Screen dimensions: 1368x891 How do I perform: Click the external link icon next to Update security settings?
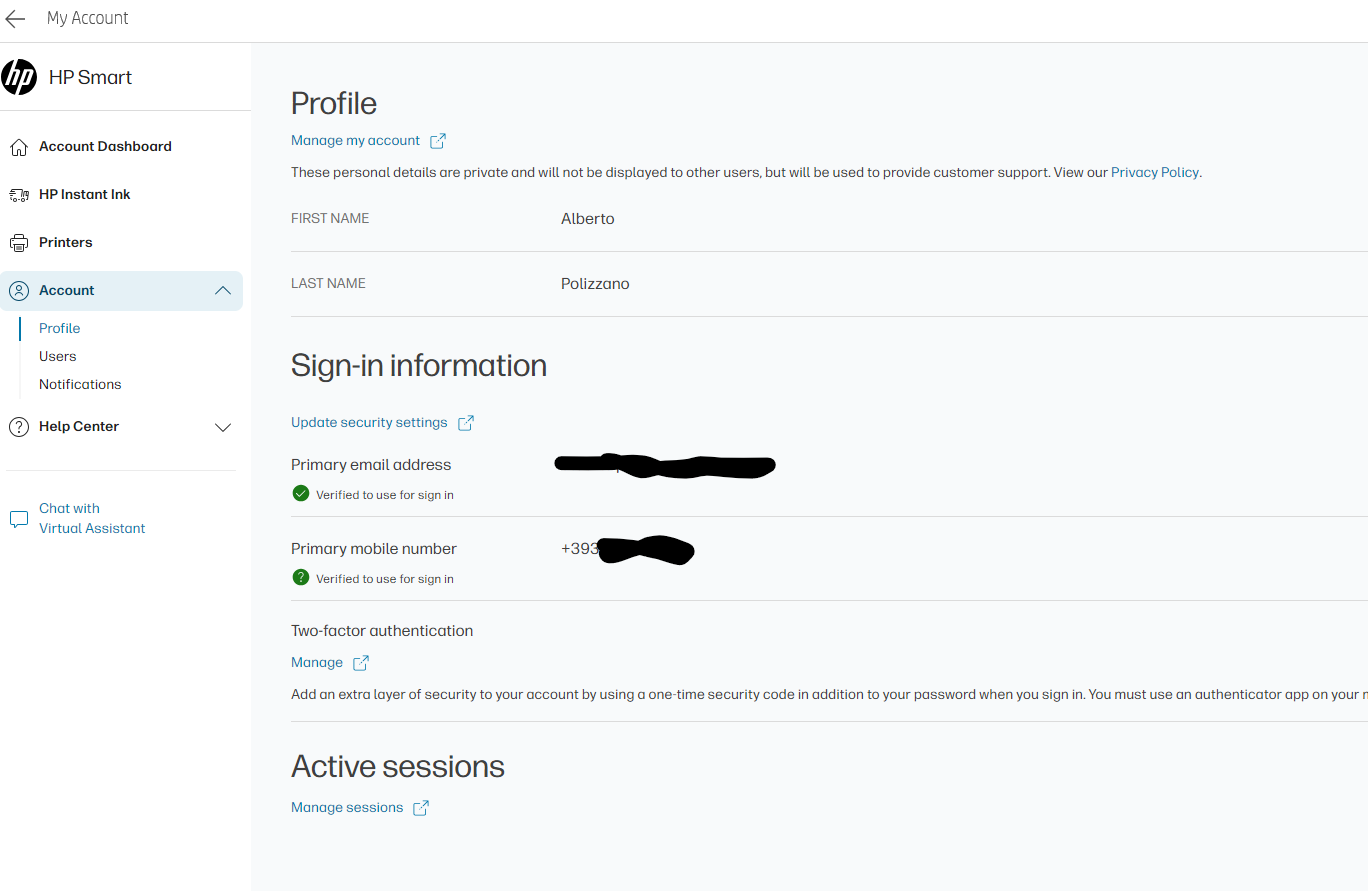(x=465, y=422)
